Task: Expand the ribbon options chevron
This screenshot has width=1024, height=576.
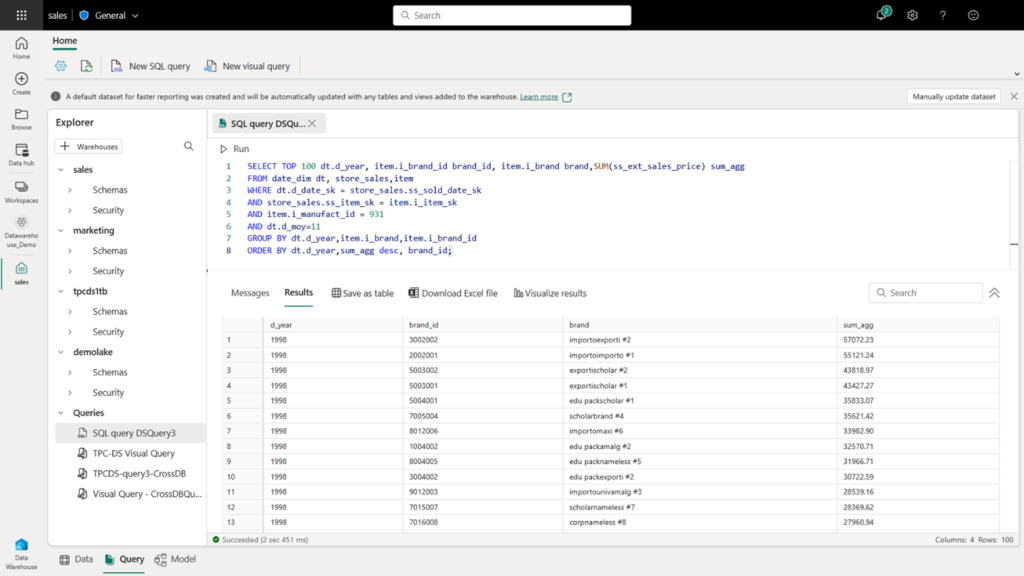Action: (x=1016, y=74)
